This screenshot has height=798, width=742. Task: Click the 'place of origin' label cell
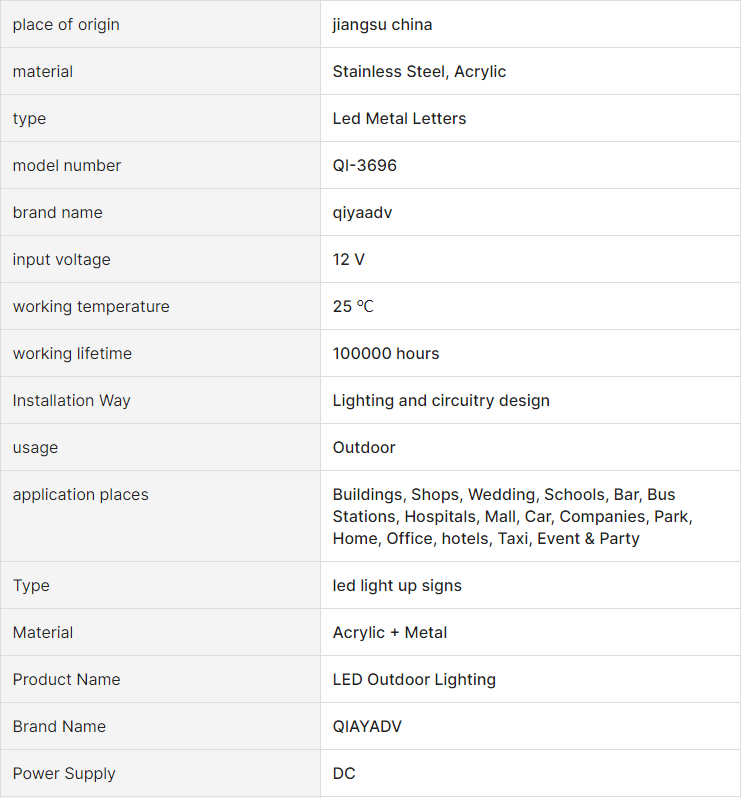(66, 24)
